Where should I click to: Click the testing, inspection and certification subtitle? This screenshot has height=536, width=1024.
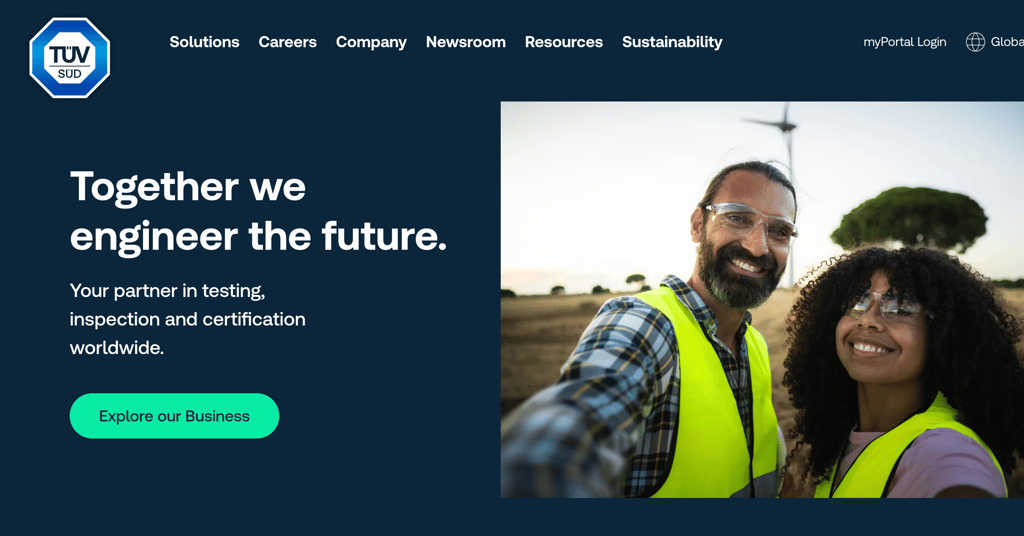tap(187, 319)
